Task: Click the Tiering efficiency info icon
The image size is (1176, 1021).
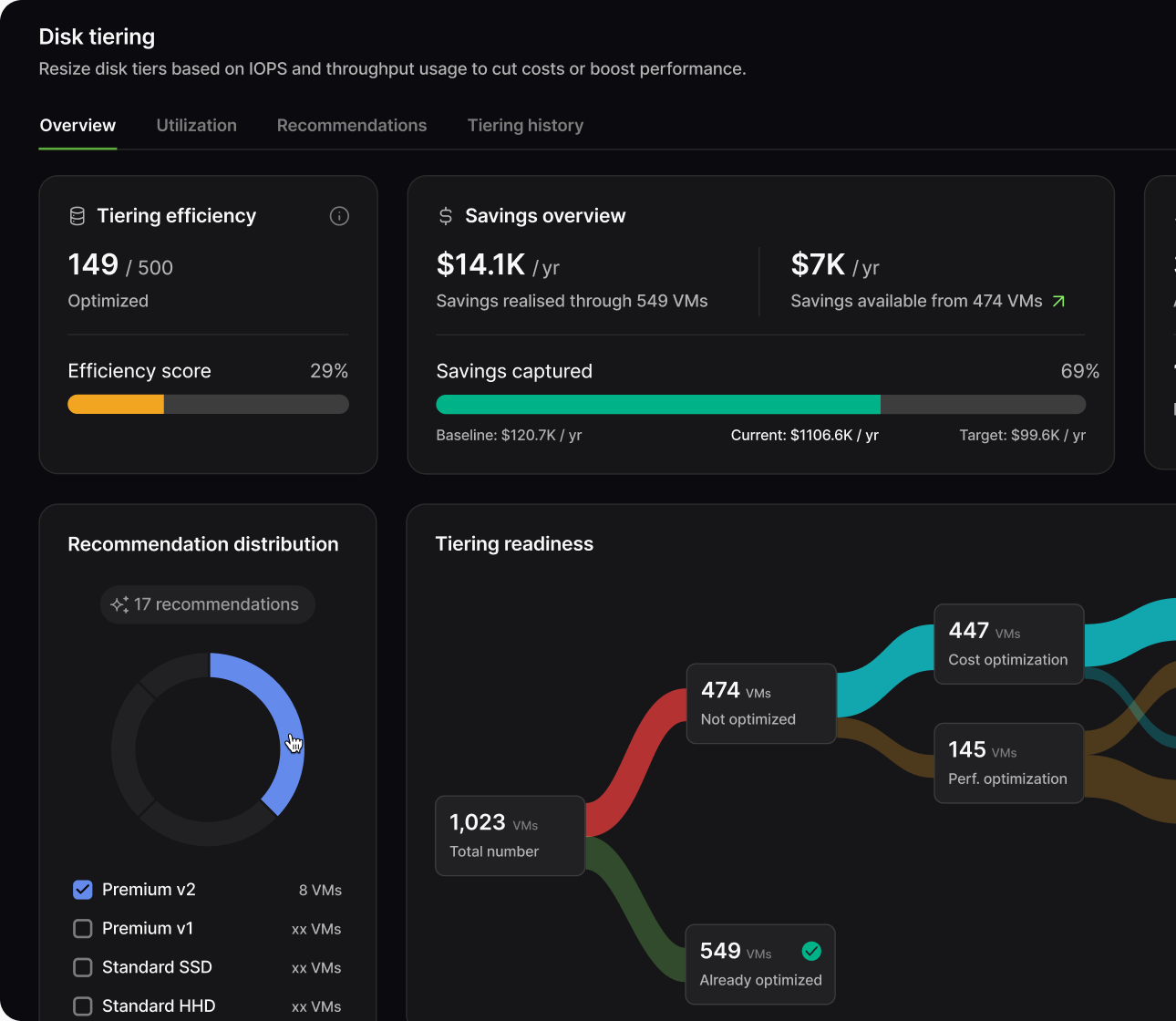Action: 339,216
